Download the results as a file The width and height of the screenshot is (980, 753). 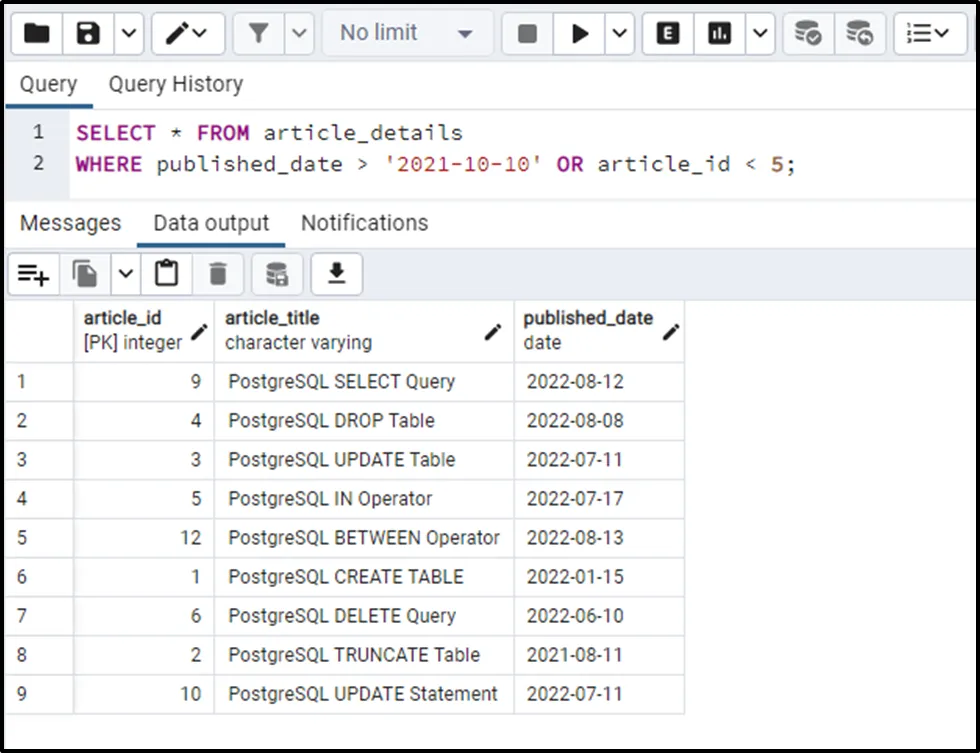coord(337,274)
